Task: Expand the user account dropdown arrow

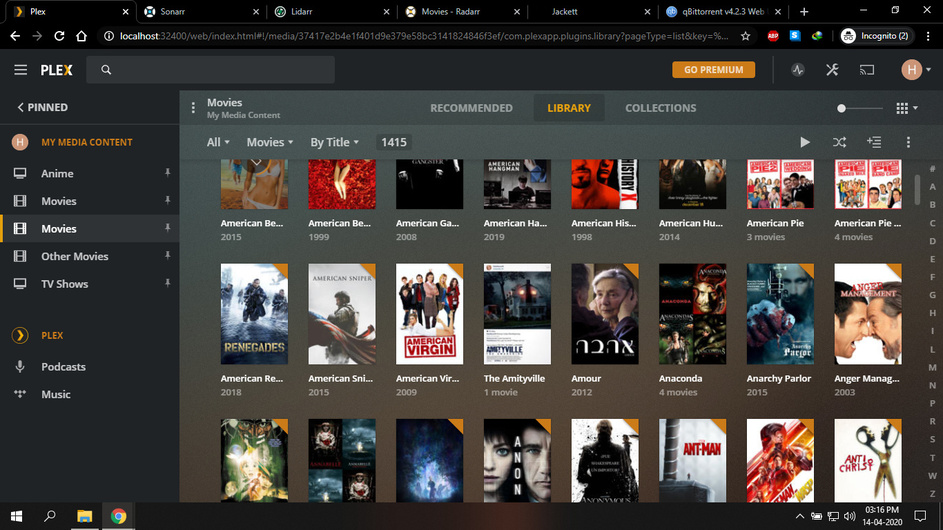Action: coord(929,70)
